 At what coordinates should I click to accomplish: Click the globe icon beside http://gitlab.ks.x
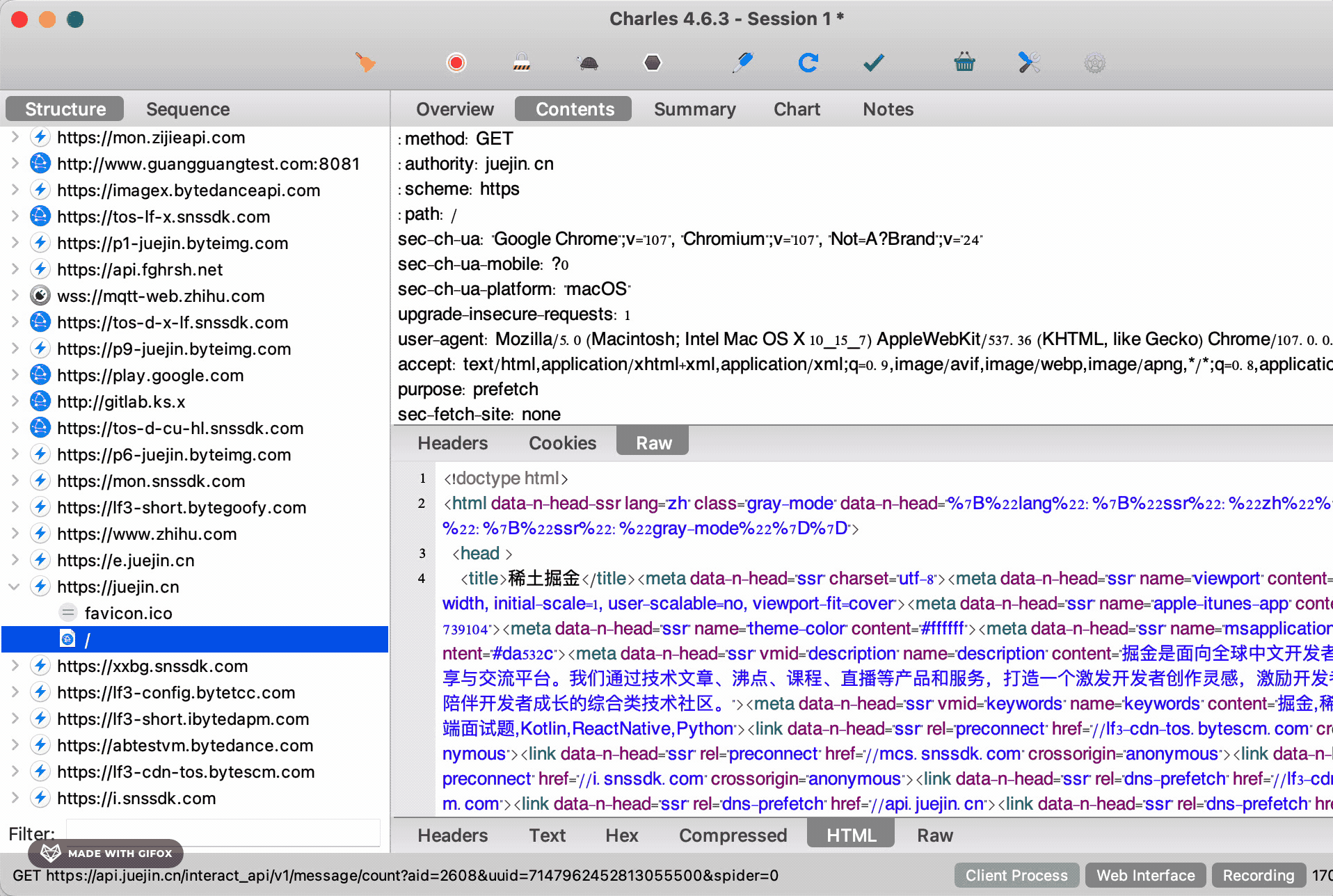pos(40,401)
